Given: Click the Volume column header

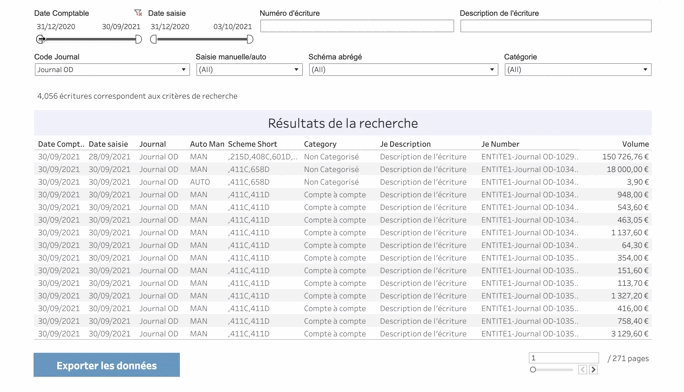Looking at the screenshot, I should coord(635,144).
